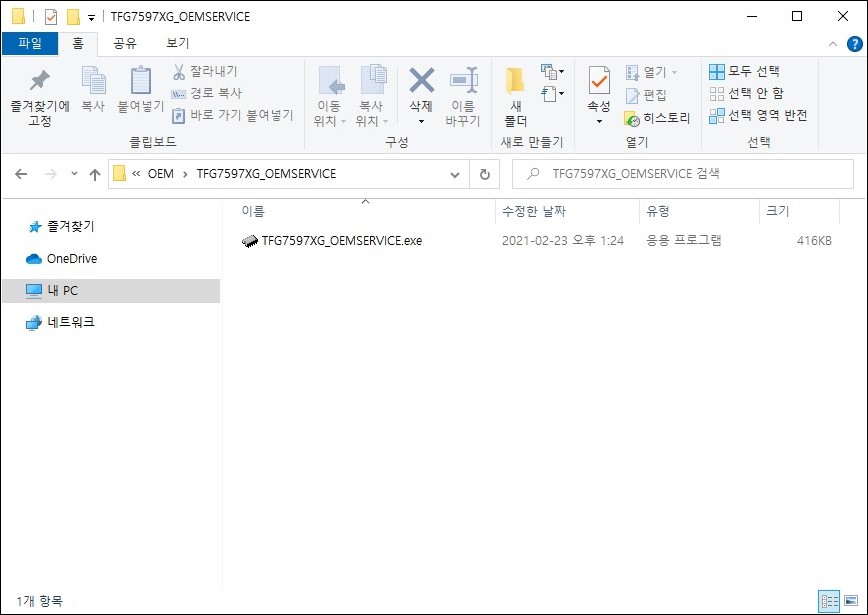Expand the 속성 dropdown arrow
Image resolution: width=868 pixels, height=615 pixels.
[x=599, y=121]
